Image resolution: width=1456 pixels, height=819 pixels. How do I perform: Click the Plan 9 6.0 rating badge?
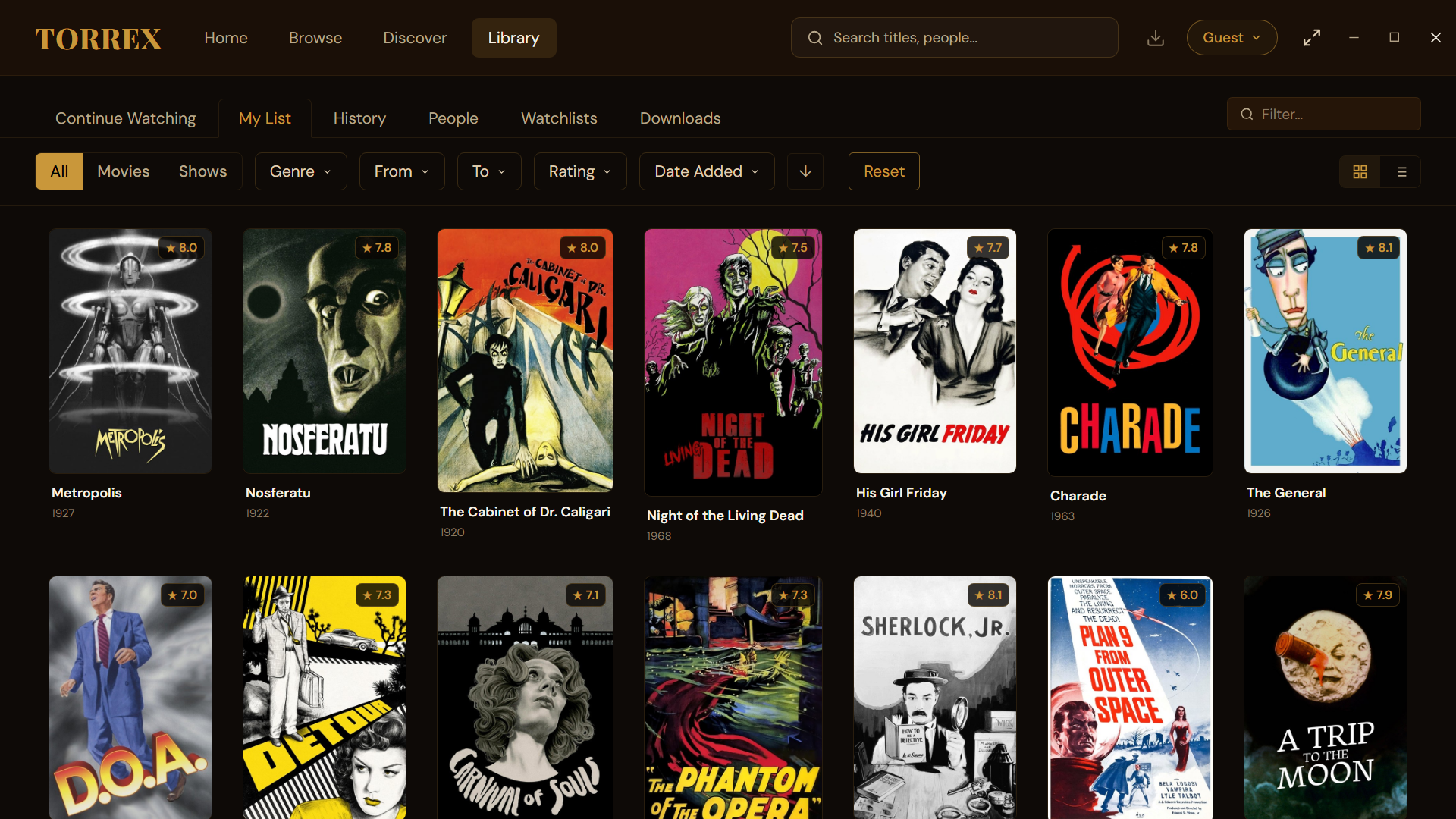(1182, 595)
